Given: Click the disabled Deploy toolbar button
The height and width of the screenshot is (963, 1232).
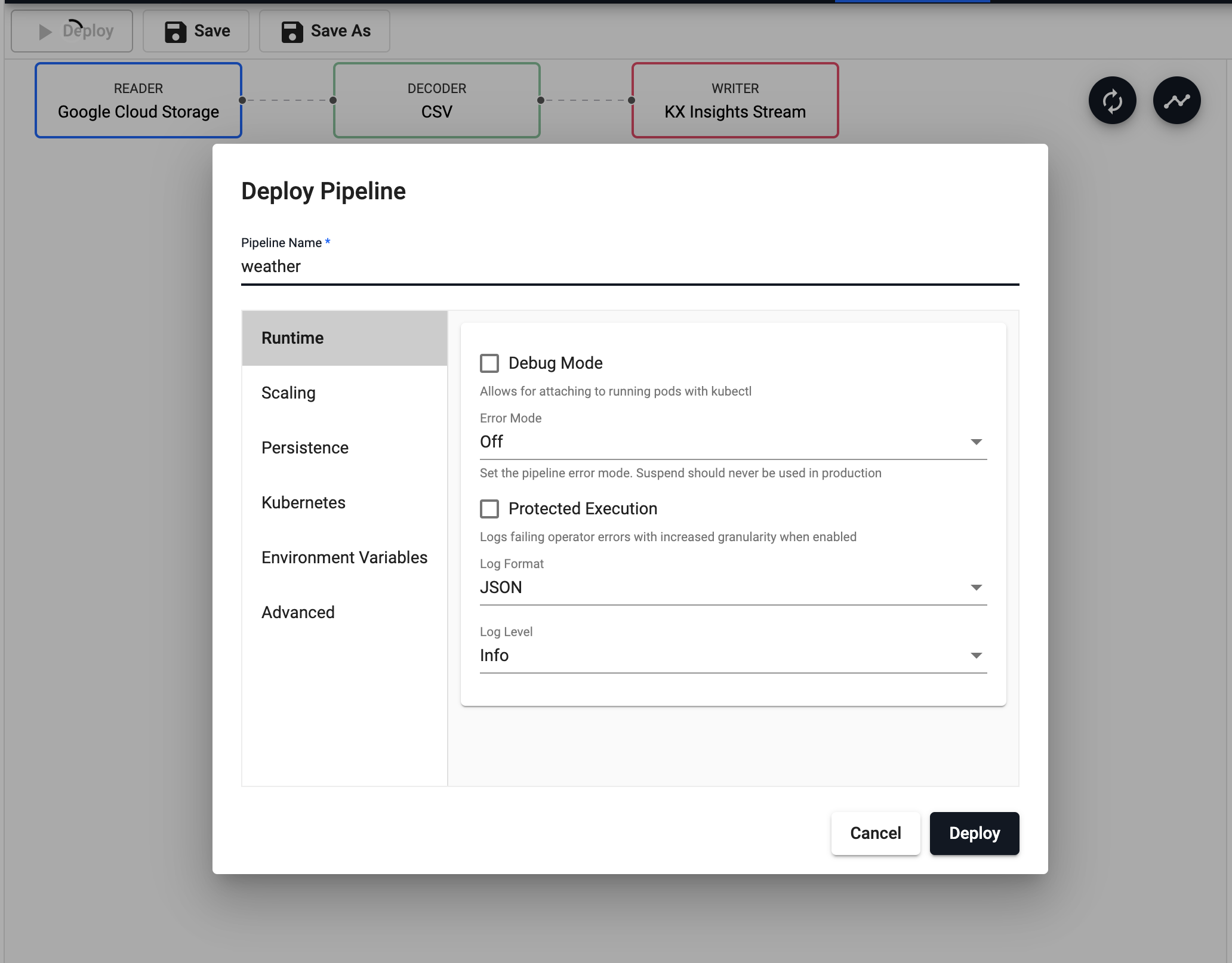Looking at the screenshot, I should coord(72,31).
